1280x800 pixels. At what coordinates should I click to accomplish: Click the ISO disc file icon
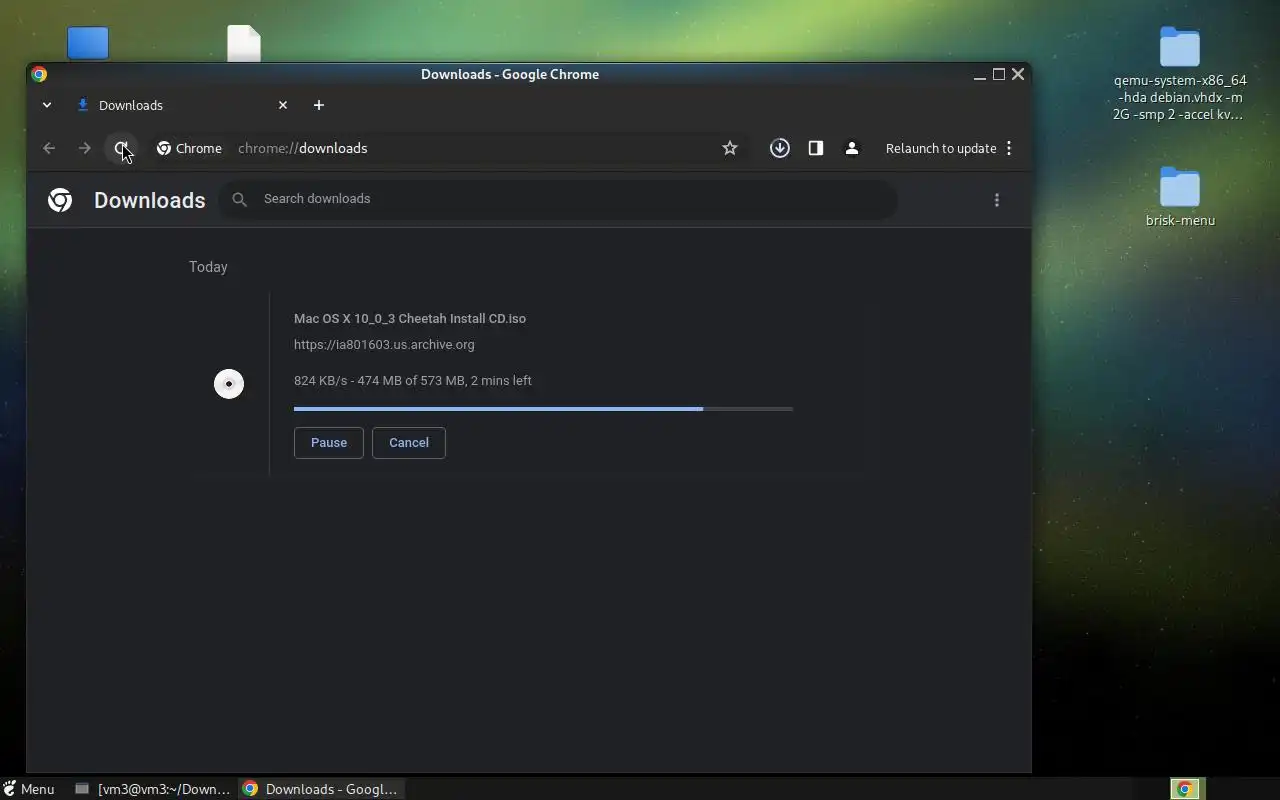(x=229, y=384)
